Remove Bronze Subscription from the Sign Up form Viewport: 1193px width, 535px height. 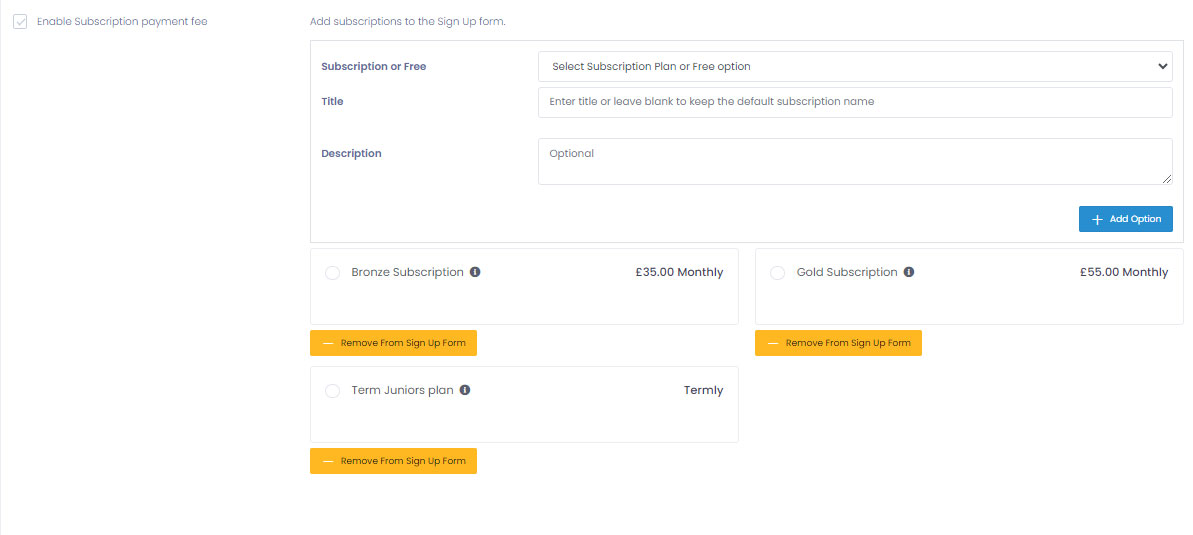coord(393,343)
